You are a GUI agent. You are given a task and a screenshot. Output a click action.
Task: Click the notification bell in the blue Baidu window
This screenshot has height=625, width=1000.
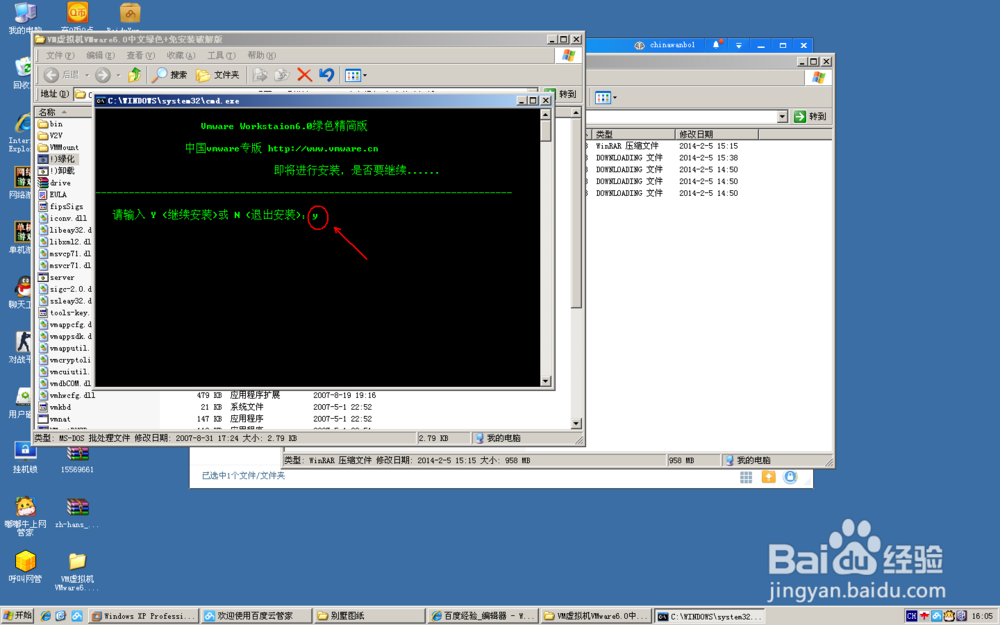[716, 45]
